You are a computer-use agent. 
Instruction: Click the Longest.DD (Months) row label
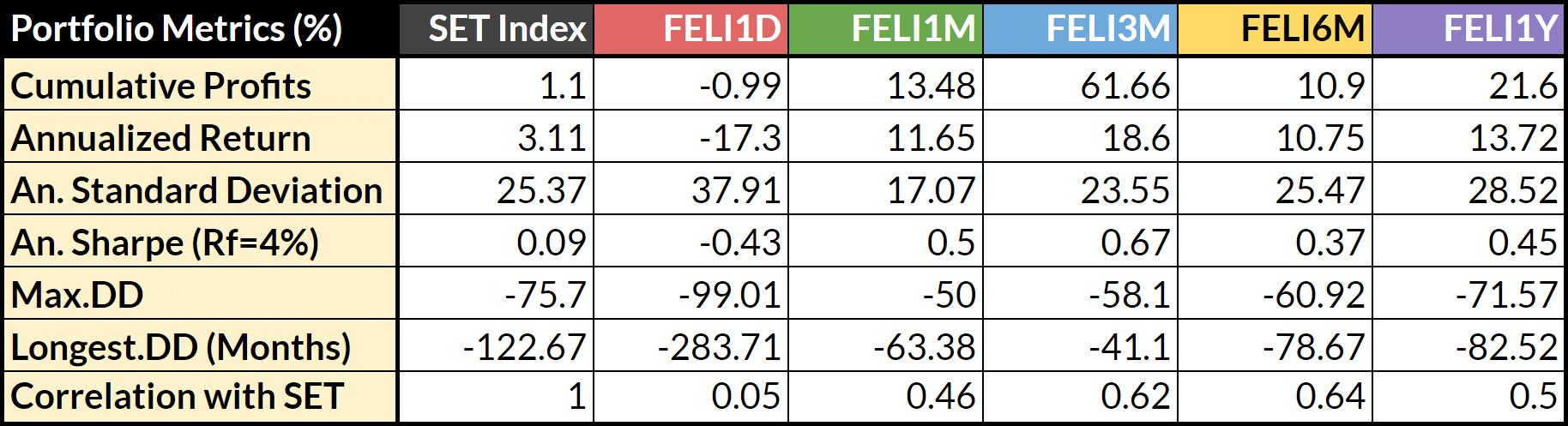[x=199, y=347]
